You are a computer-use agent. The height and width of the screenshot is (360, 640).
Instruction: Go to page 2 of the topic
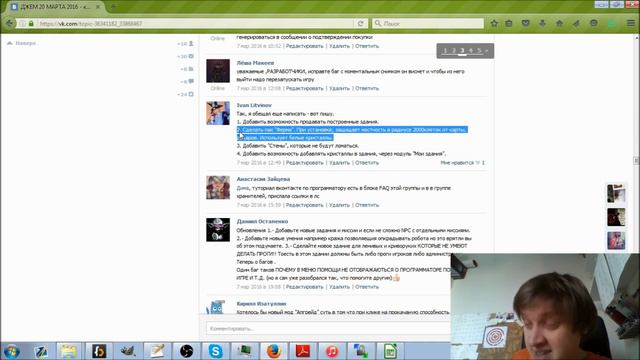pos(453,51)
